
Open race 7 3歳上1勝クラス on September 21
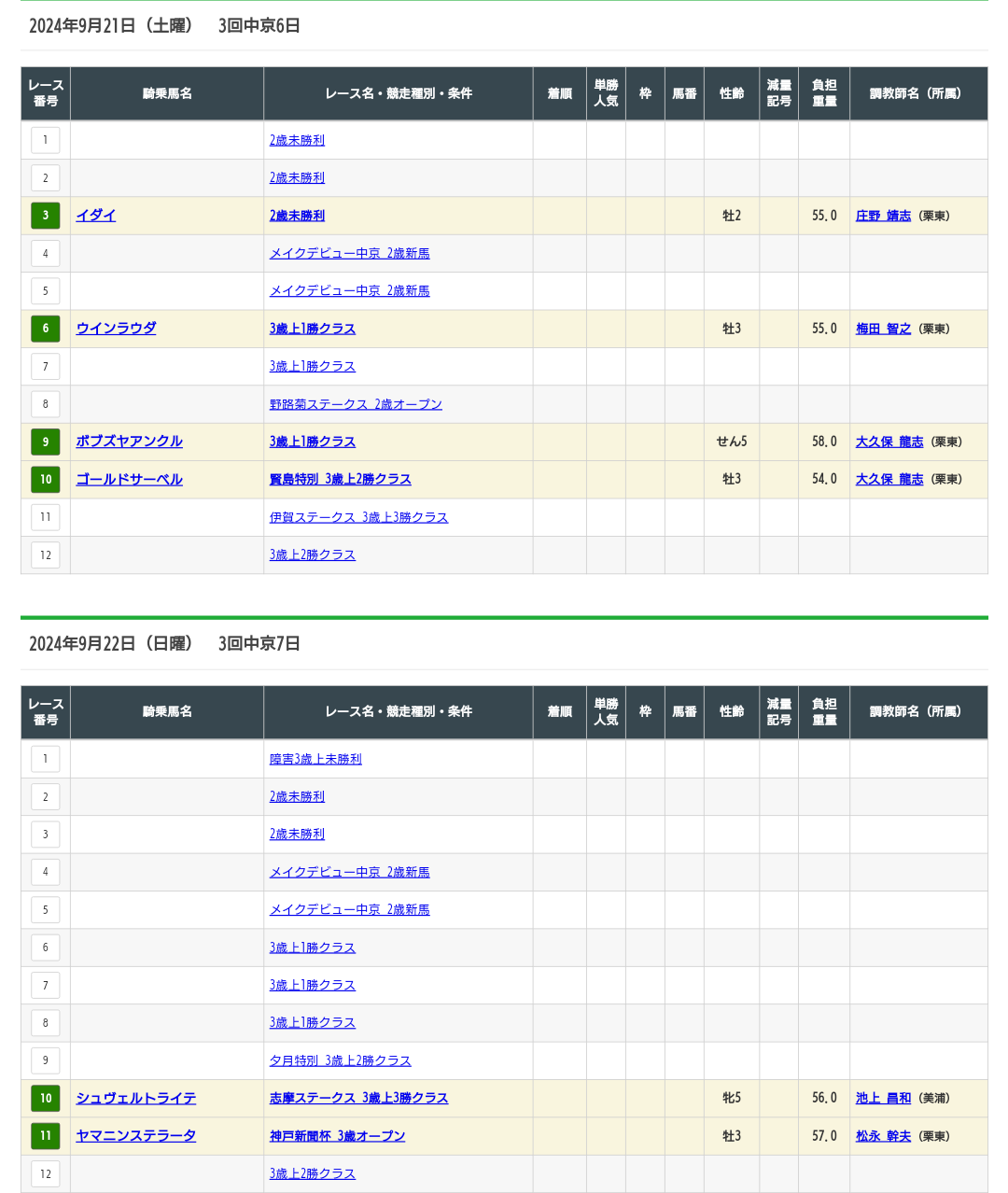313,366
